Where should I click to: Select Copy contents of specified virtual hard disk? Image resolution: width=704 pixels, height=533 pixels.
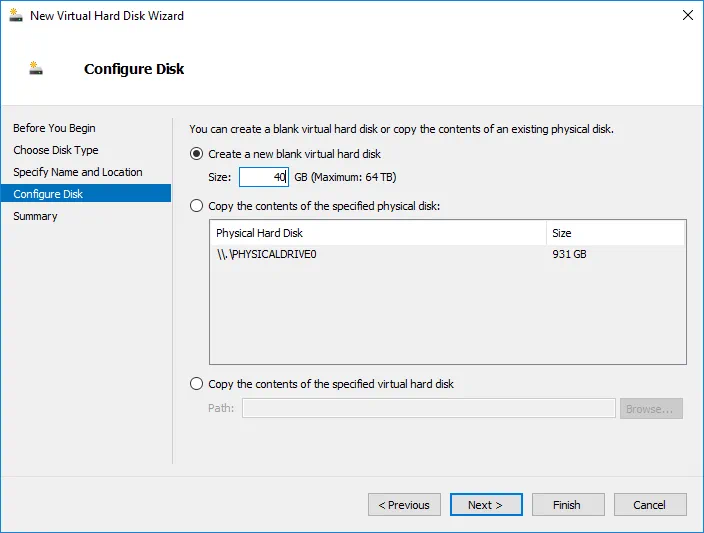tap(197, 384)
